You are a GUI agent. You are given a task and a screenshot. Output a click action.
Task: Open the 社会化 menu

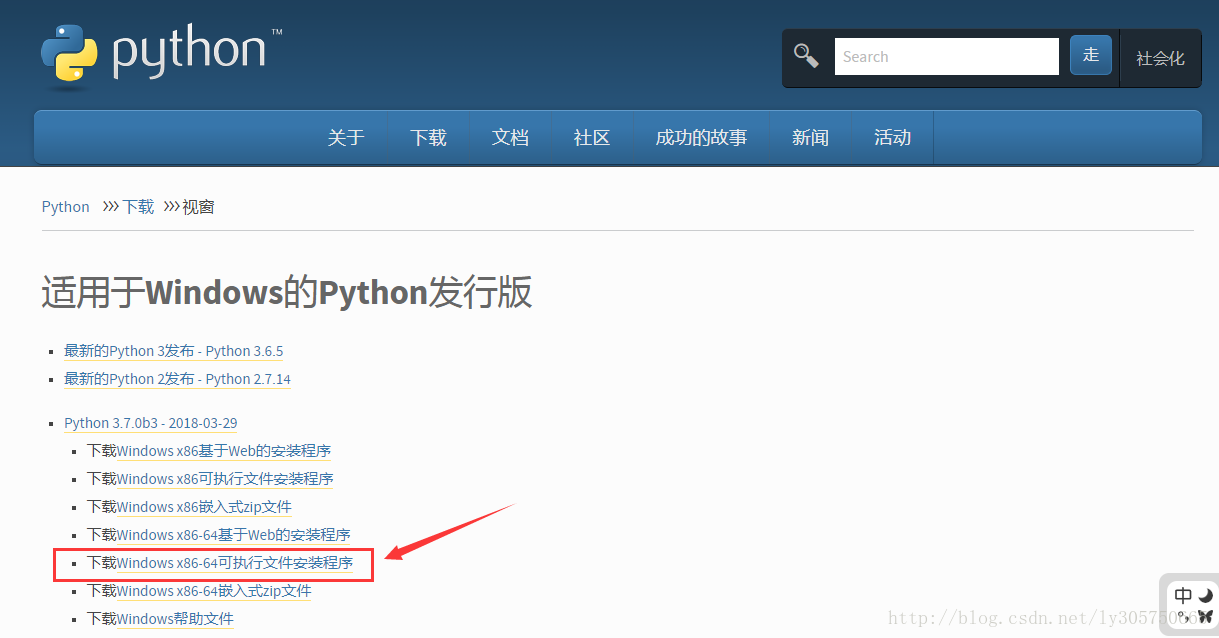[x=1160, y=58]
